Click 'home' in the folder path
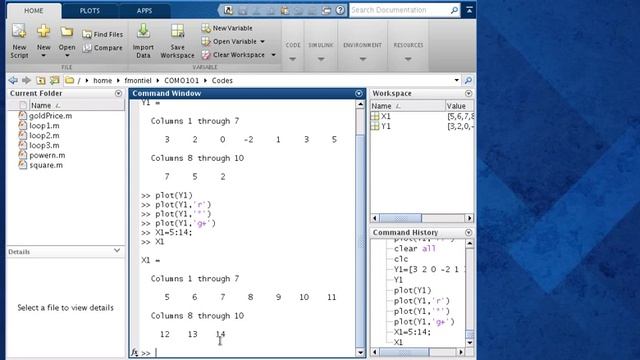 pyautogui.click(x=102, y=80)
